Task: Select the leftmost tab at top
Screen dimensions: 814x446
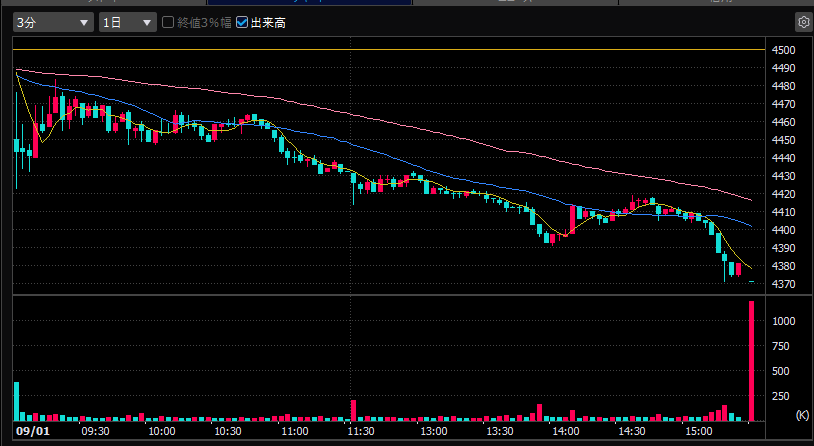Action: point(103,2)
